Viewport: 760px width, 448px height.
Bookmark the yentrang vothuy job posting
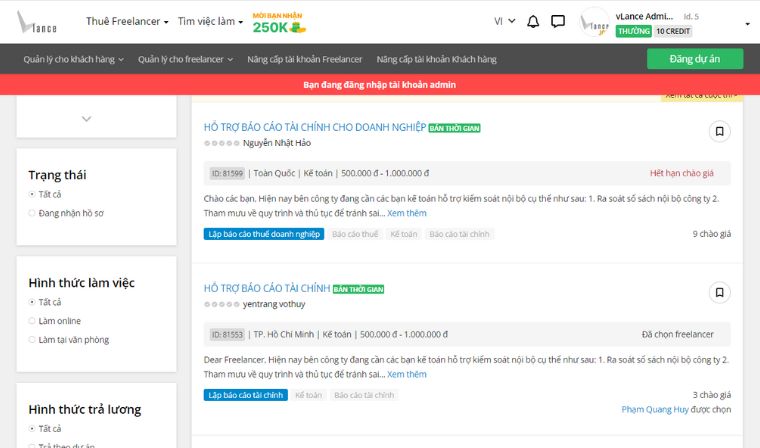click(719, 292)
